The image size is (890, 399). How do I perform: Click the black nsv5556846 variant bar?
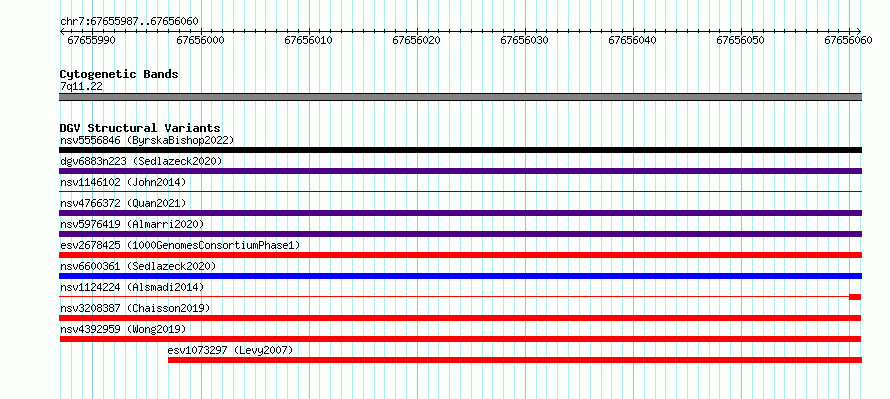(x=460, y=150)
